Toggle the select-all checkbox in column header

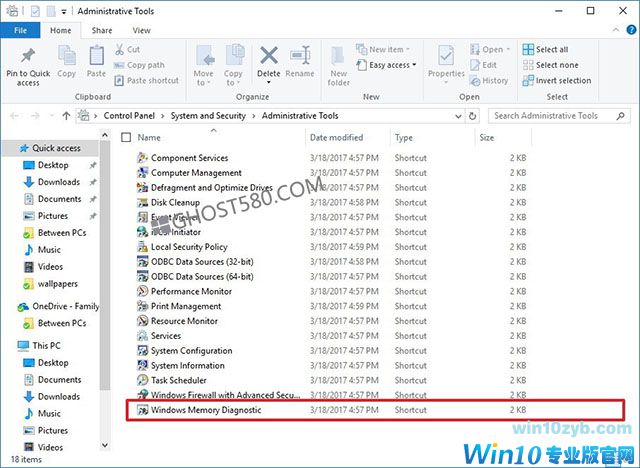point(125,137)
